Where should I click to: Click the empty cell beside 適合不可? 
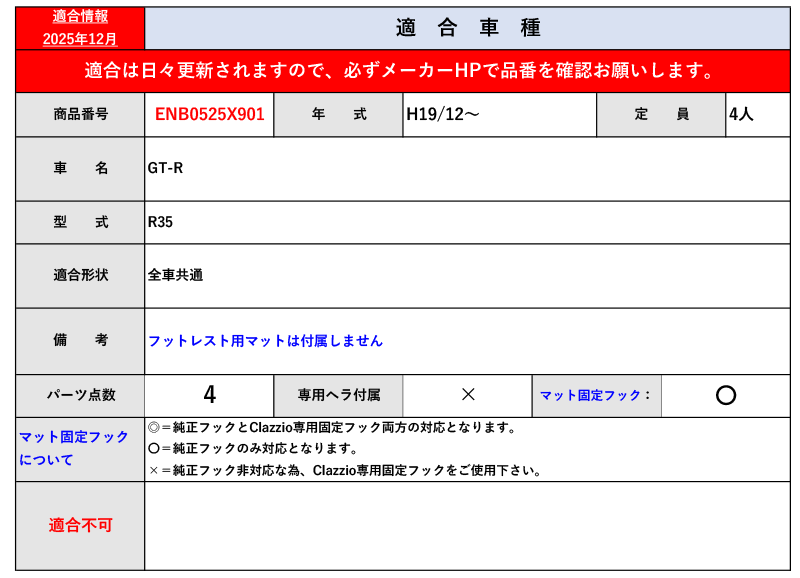point(467,525)
